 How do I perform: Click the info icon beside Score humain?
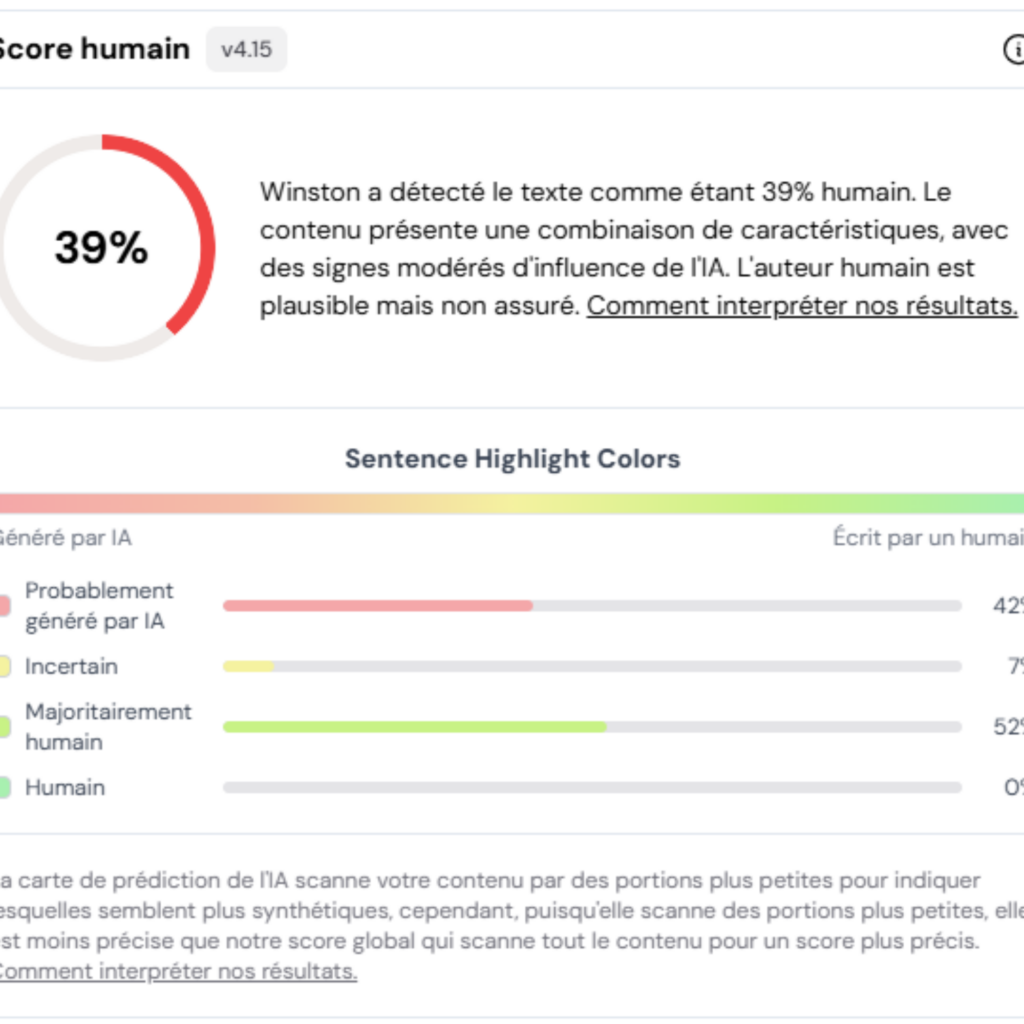tap(1014, 49)
